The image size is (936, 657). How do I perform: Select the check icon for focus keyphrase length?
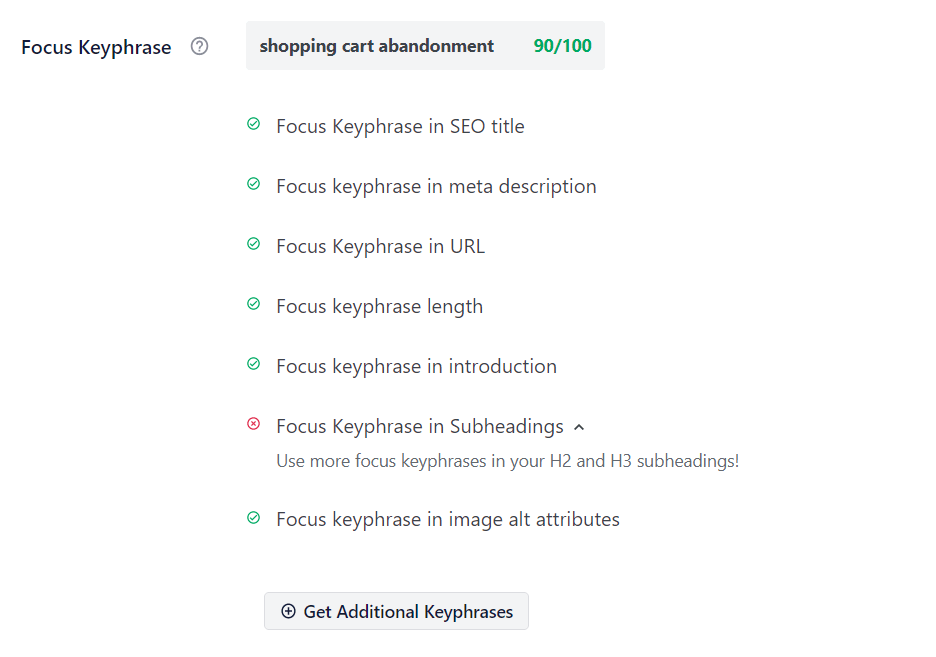(x=253, y=304)
